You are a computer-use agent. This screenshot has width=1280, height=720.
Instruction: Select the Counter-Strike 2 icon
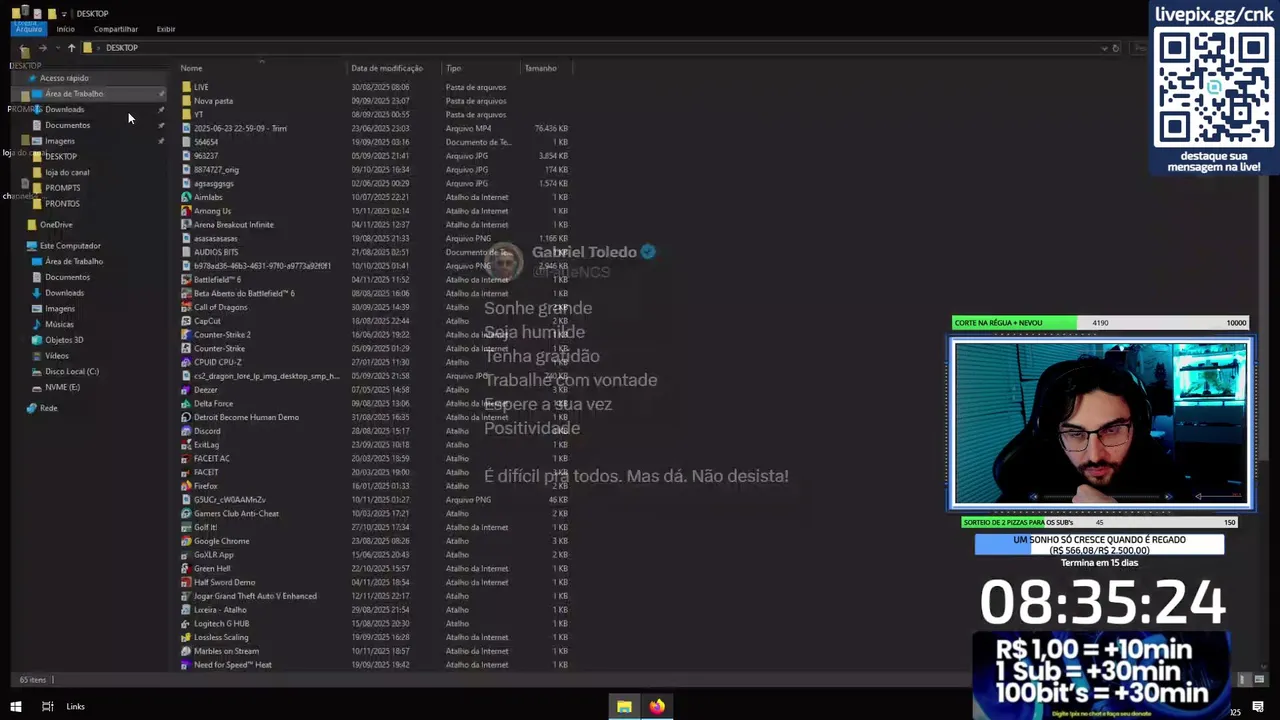click(186, 335)
